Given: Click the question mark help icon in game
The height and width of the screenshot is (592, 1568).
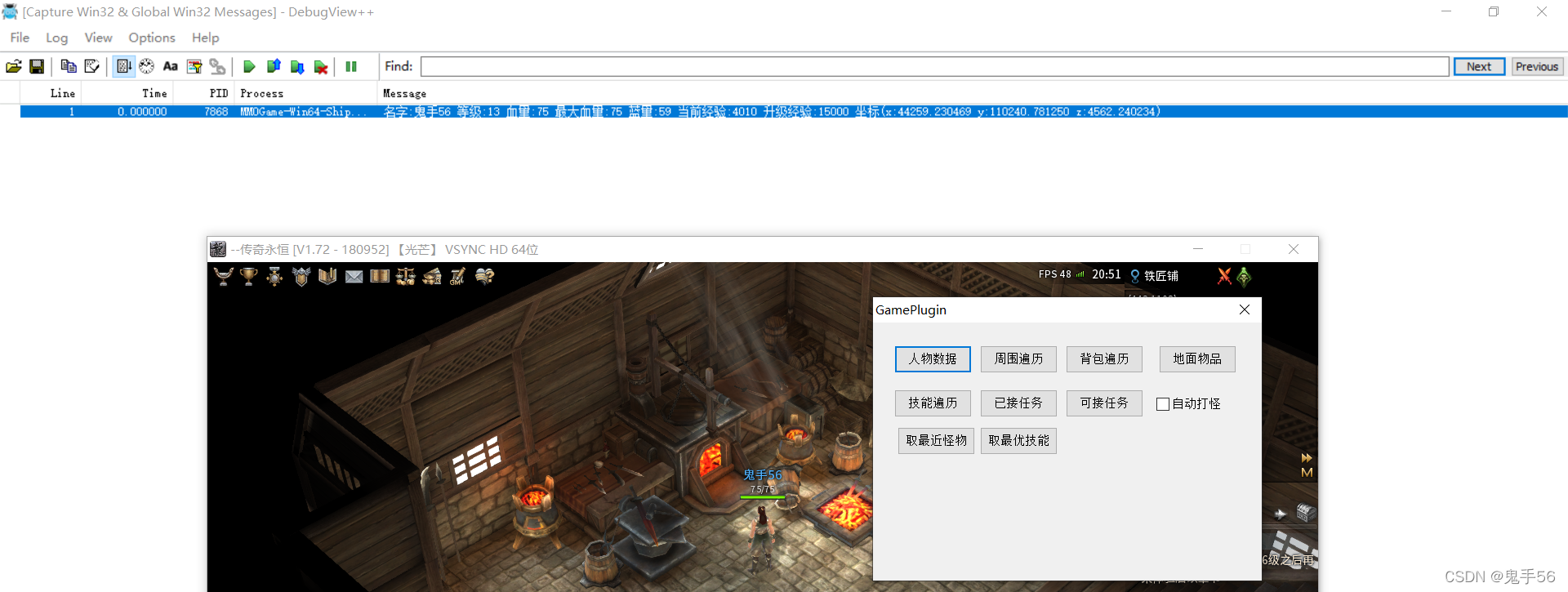Looking at the screenshot, I should (x=484, y=277).
